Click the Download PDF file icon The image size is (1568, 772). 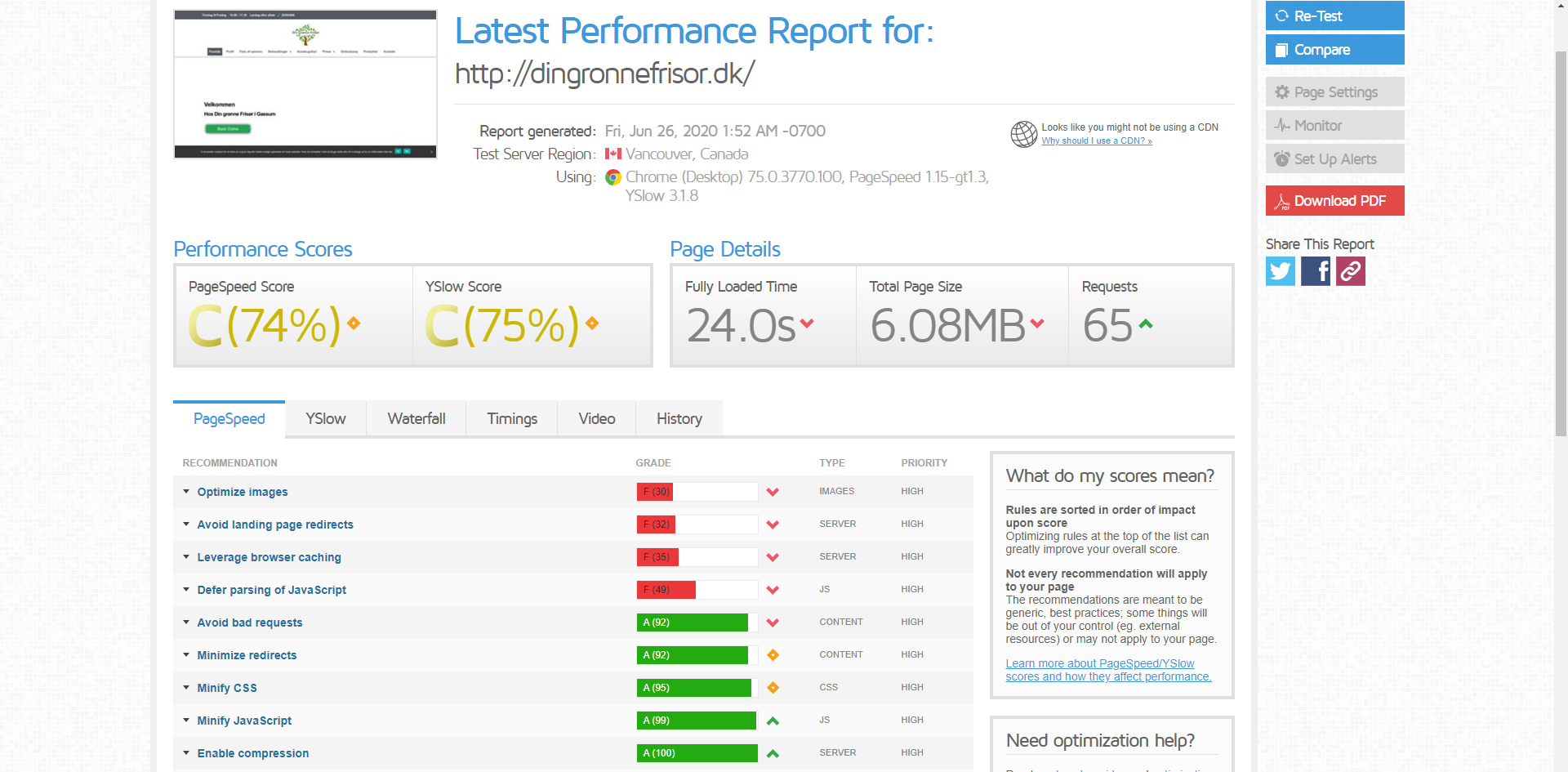tap(1281, 202)
